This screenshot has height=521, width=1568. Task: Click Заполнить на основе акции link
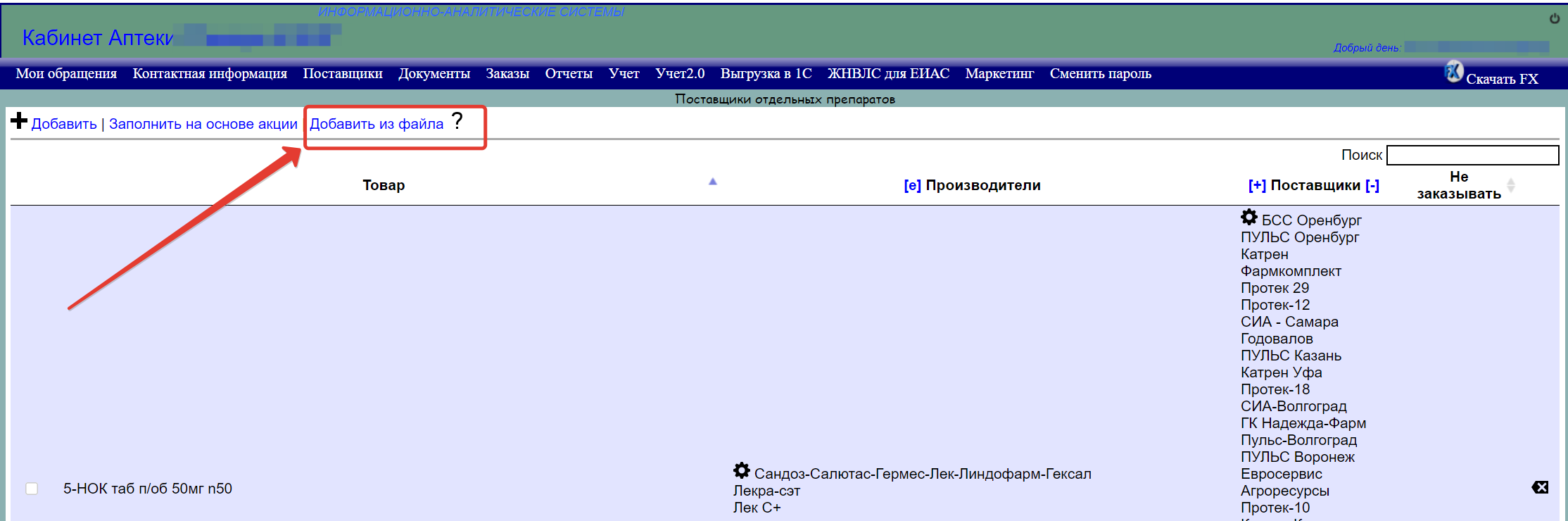pyautogui.click(x=203, y=124)
